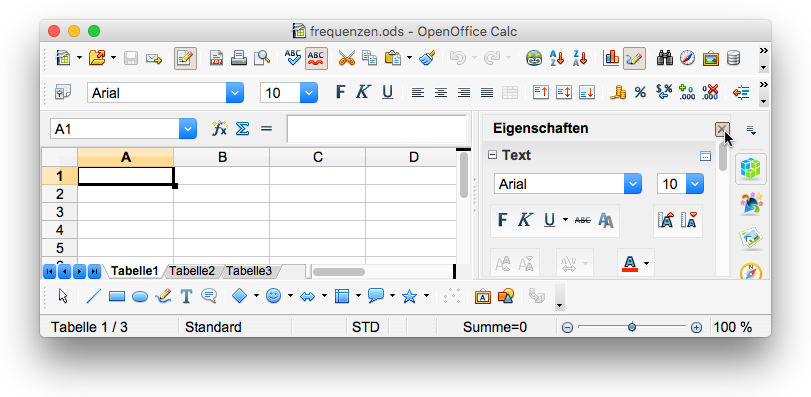Click the Print icon
This screenshot has width=811, height=397.
click(x=239, y=58)
